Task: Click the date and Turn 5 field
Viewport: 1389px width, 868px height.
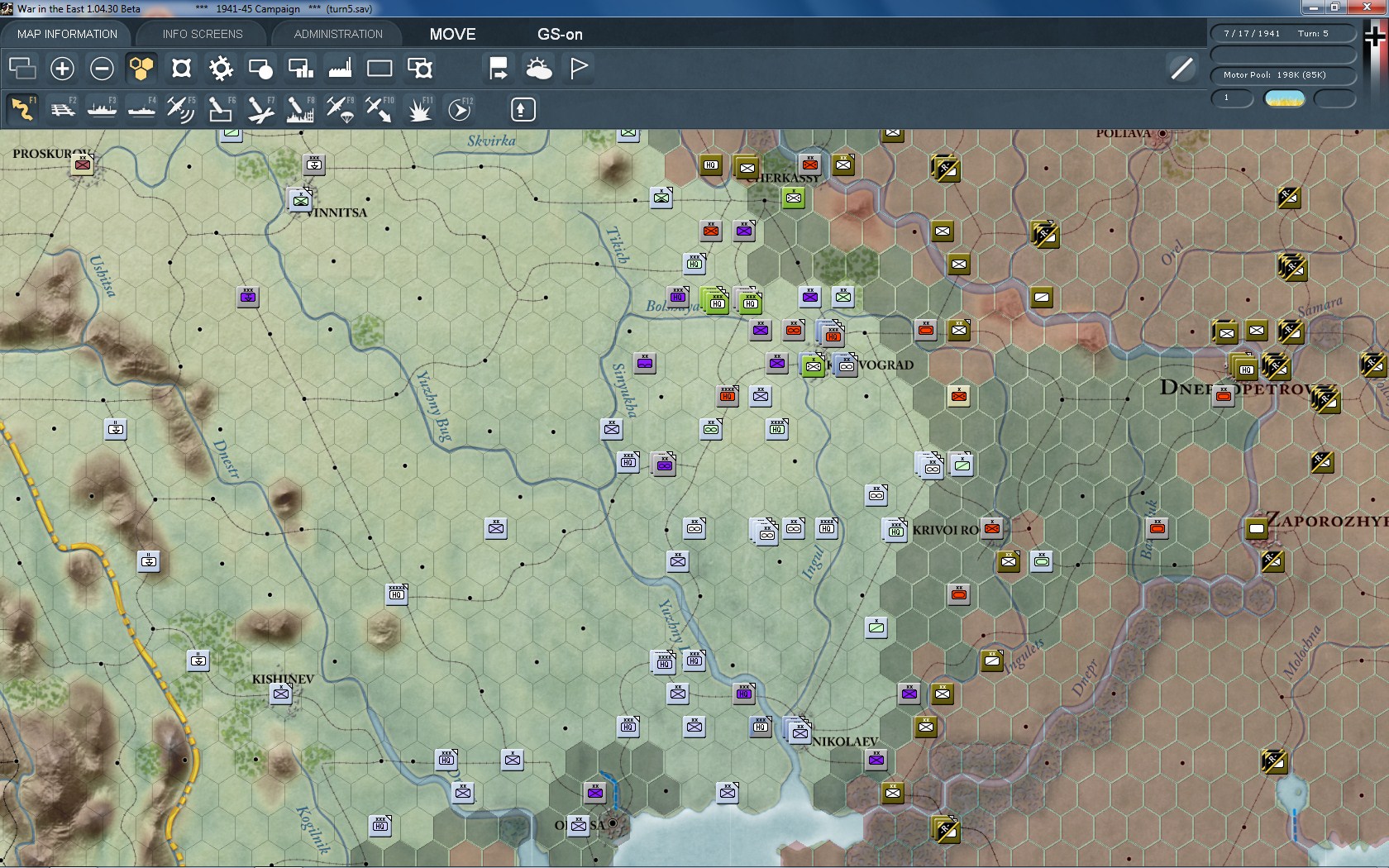Action: tap(1283, 33)
